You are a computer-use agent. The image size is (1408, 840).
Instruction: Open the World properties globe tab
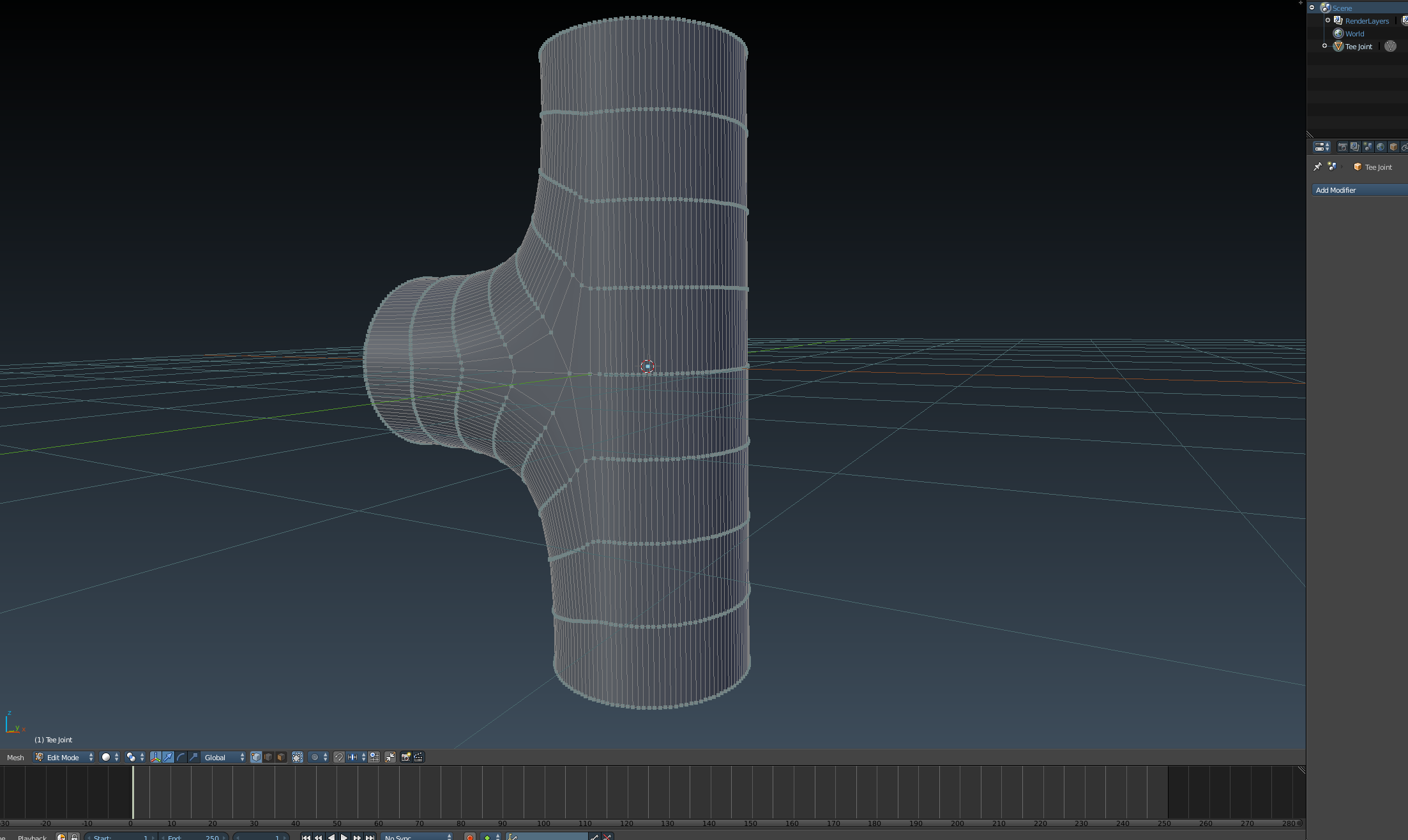(1381, 147)
